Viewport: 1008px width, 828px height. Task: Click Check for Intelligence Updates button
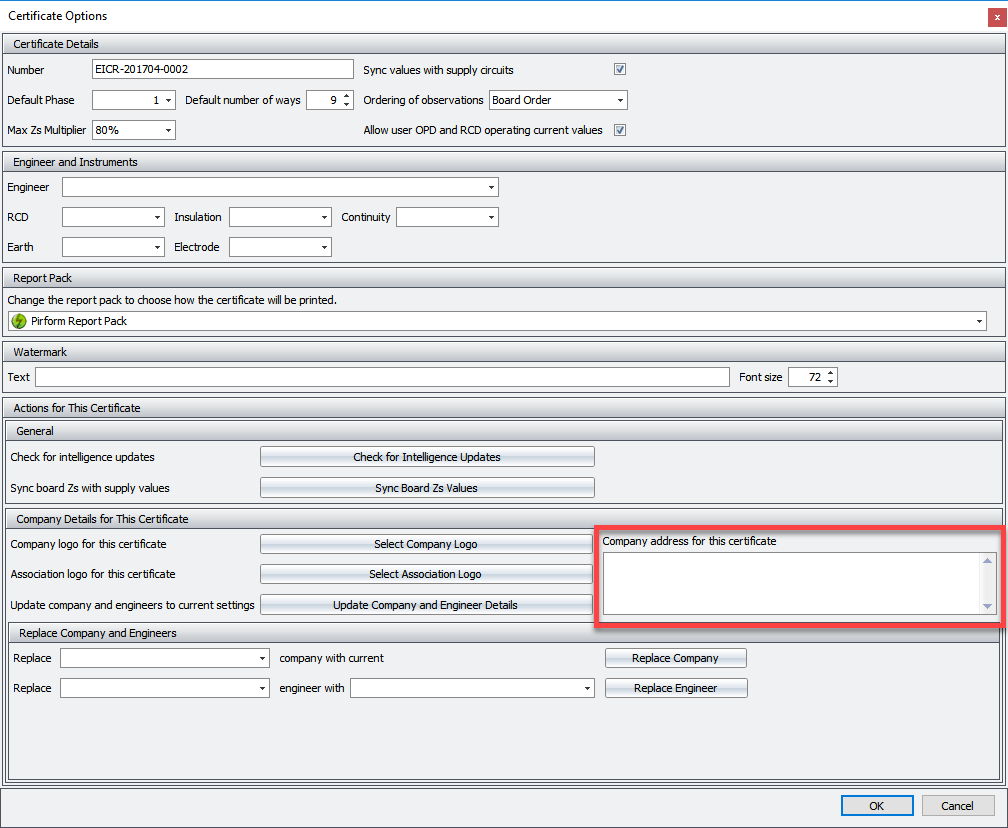427,457
